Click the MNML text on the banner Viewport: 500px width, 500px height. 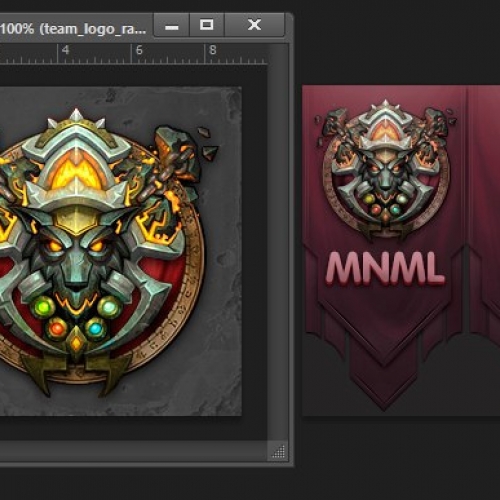tap(385, 269)
